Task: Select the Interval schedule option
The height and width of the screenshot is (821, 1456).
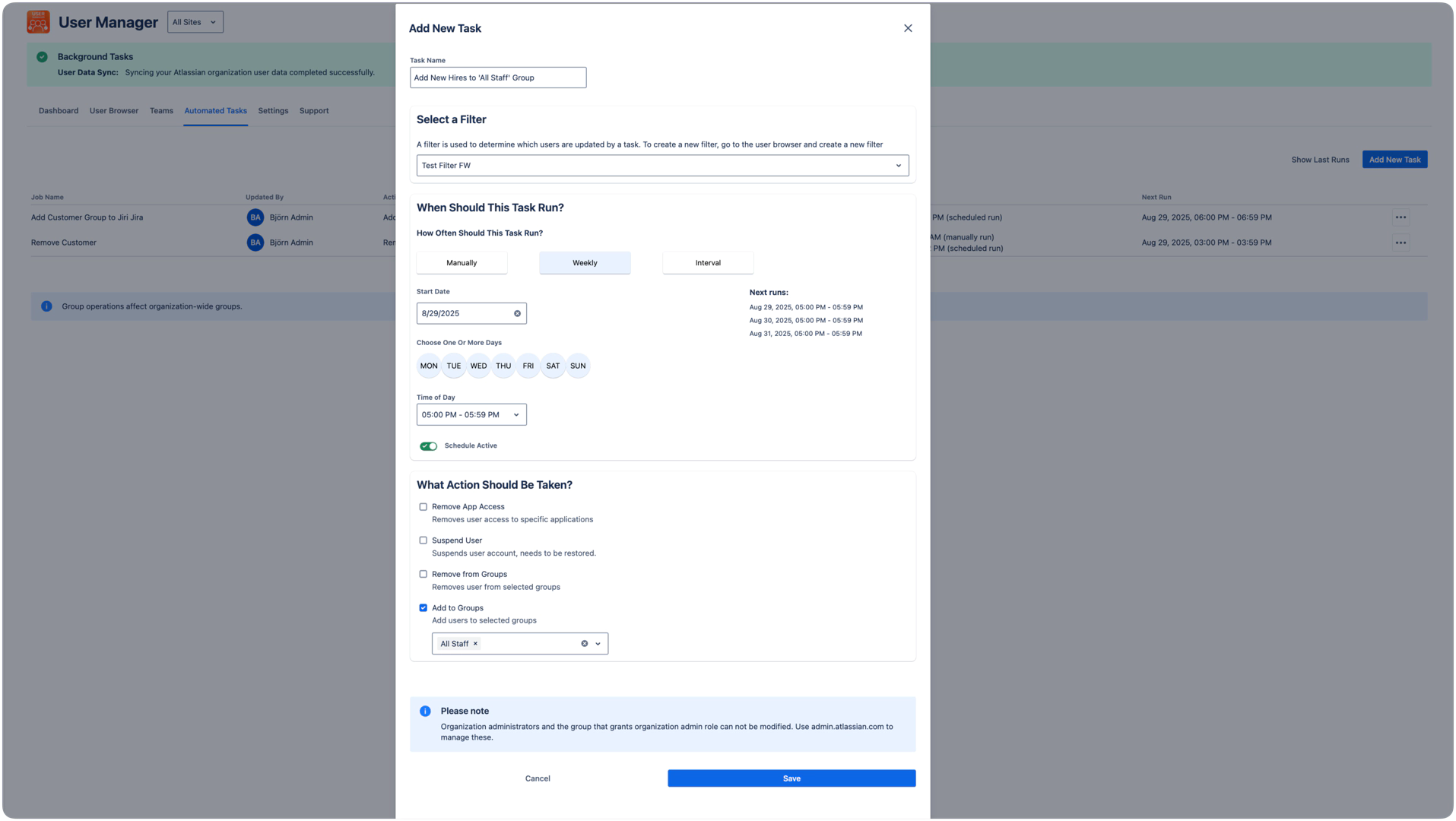Action: tap(707, 262)
